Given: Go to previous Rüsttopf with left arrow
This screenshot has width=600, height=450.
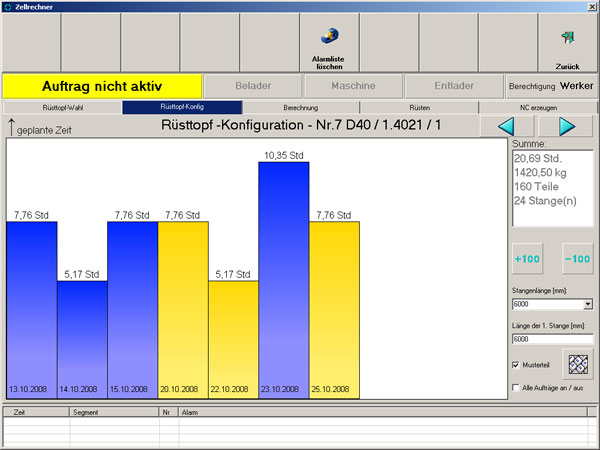Looking at the screenshot, I should click(506, 126).
